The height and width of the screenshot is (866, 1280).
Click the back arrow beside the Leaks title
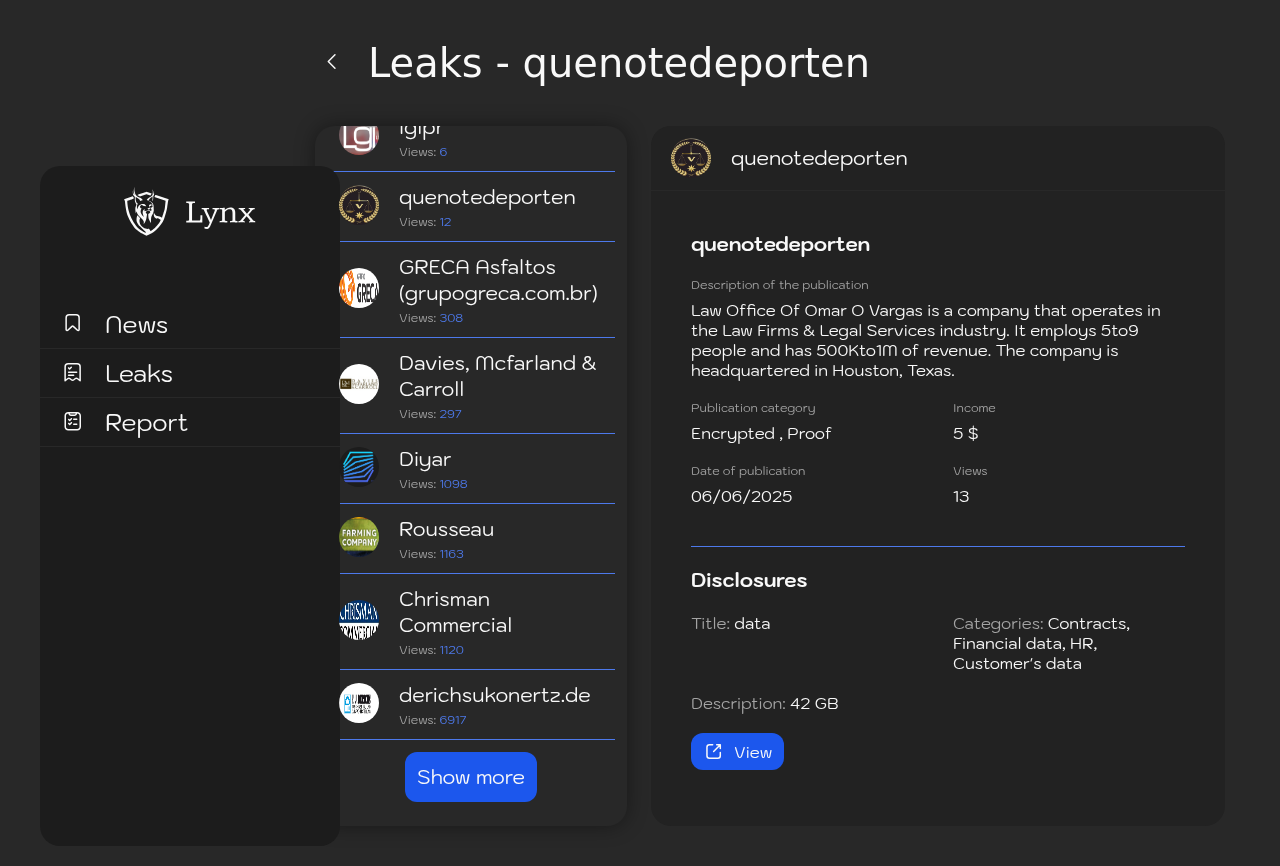(x=332, y=62)
